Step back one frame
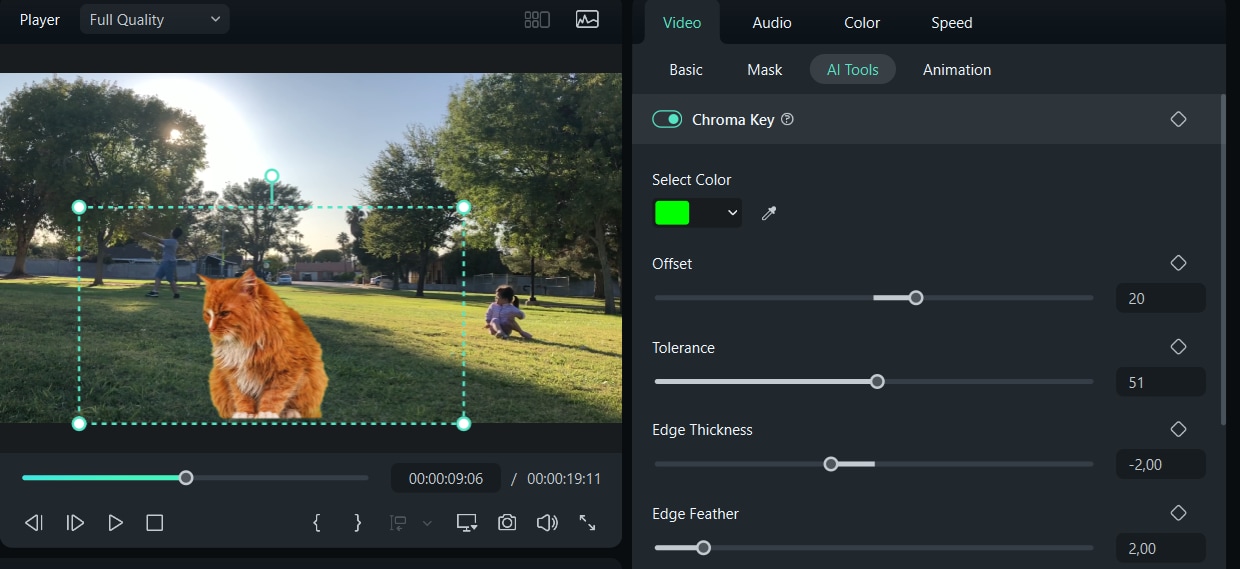1240x569 pixels. [34, 522]
